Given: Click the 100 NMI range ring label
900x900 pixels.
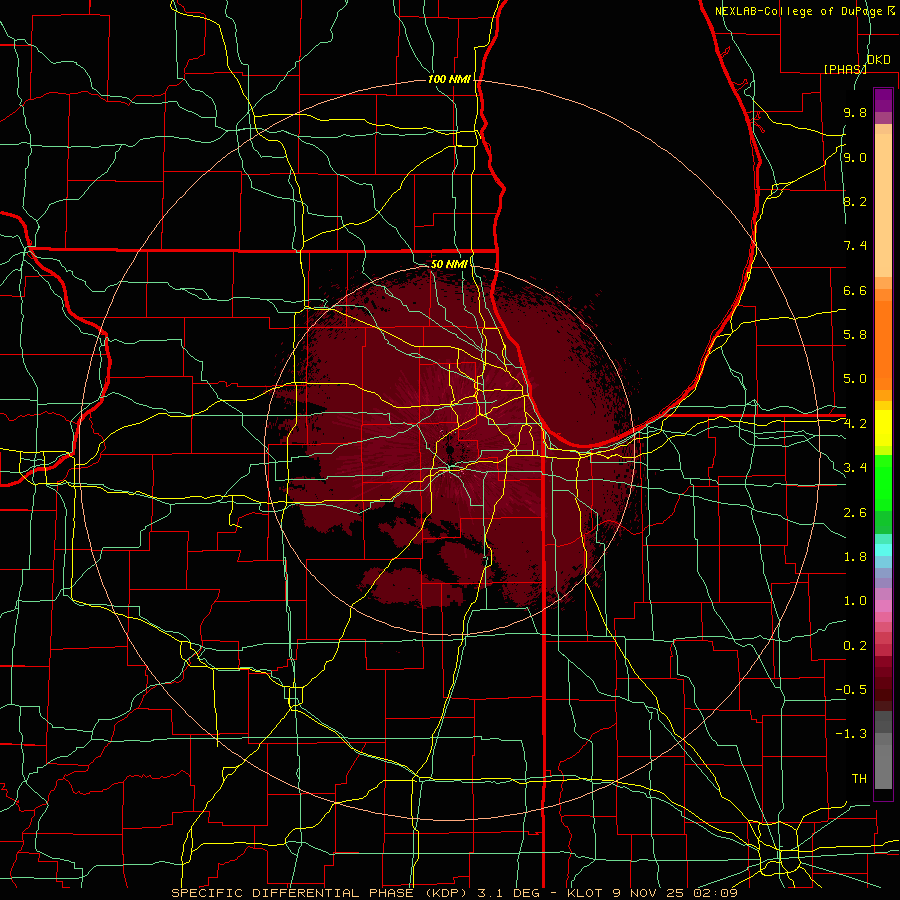Looking at the screenshot, I should coord(449,79).
